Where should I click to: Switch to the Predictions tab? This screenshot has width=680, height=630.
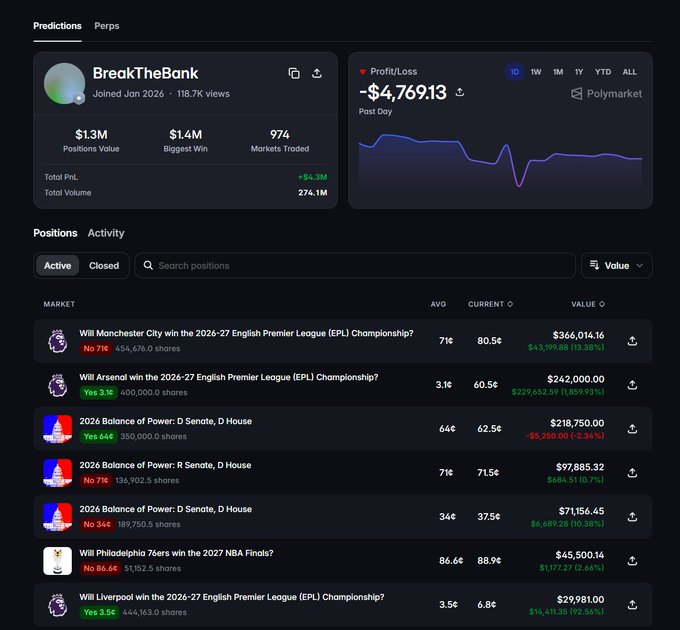(x=57, y=26)
